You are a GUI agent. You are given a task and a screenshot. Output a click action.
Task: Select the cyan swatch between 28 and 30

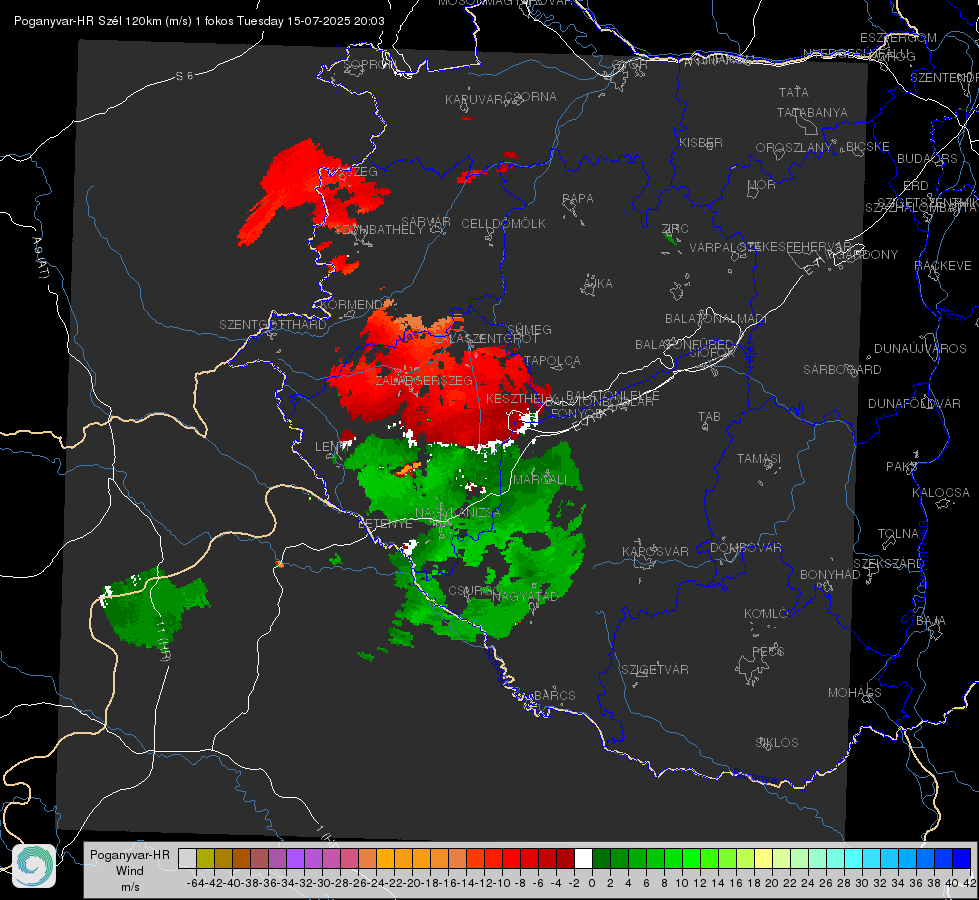[x=853, y=858]
